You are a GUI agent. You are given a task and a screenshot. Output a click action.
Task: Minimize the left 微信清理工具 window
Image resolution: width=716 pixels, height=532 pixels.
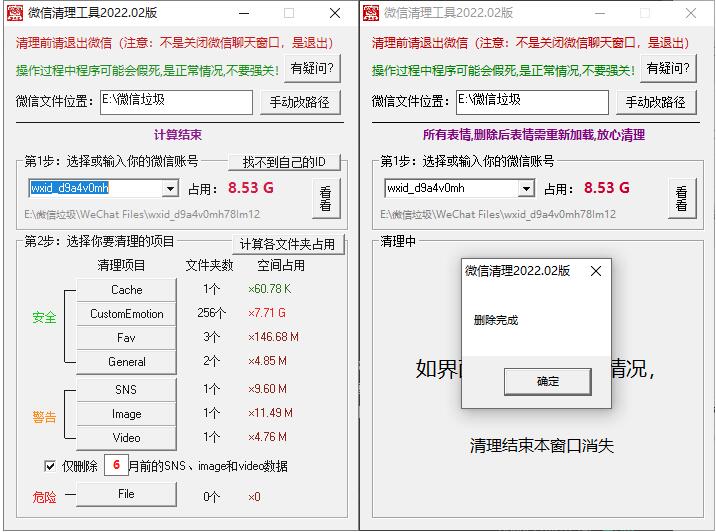click(244, 13)
